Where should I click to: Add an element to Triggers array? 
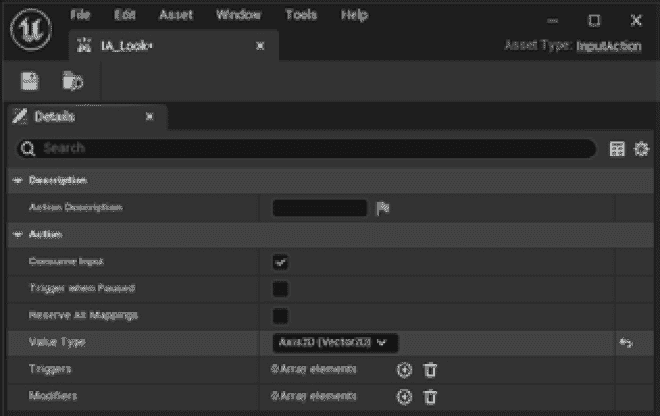pyautogui.click(x=404, y=370)
